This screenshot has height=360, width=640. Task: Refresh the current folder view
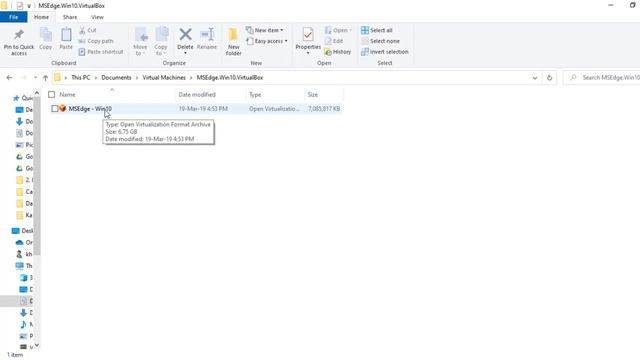[x=549, y=78]
